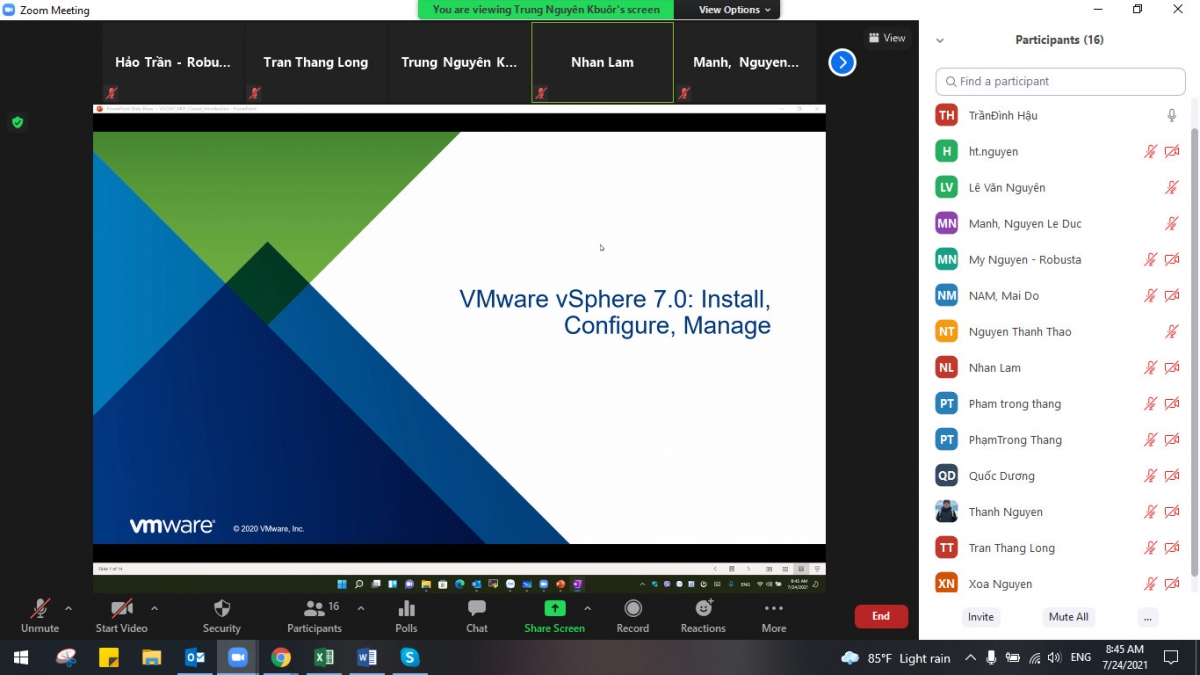Toggle the Participants panel button
Viewport: 1200px width, 675px height.
[x=315, y=616]
